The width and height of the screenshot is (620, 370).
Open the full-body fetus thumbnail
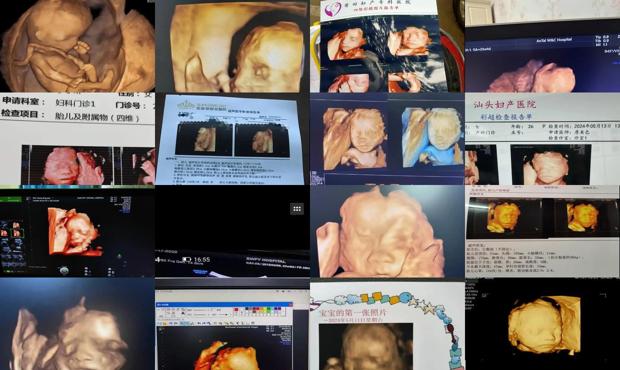pos(78,45)
